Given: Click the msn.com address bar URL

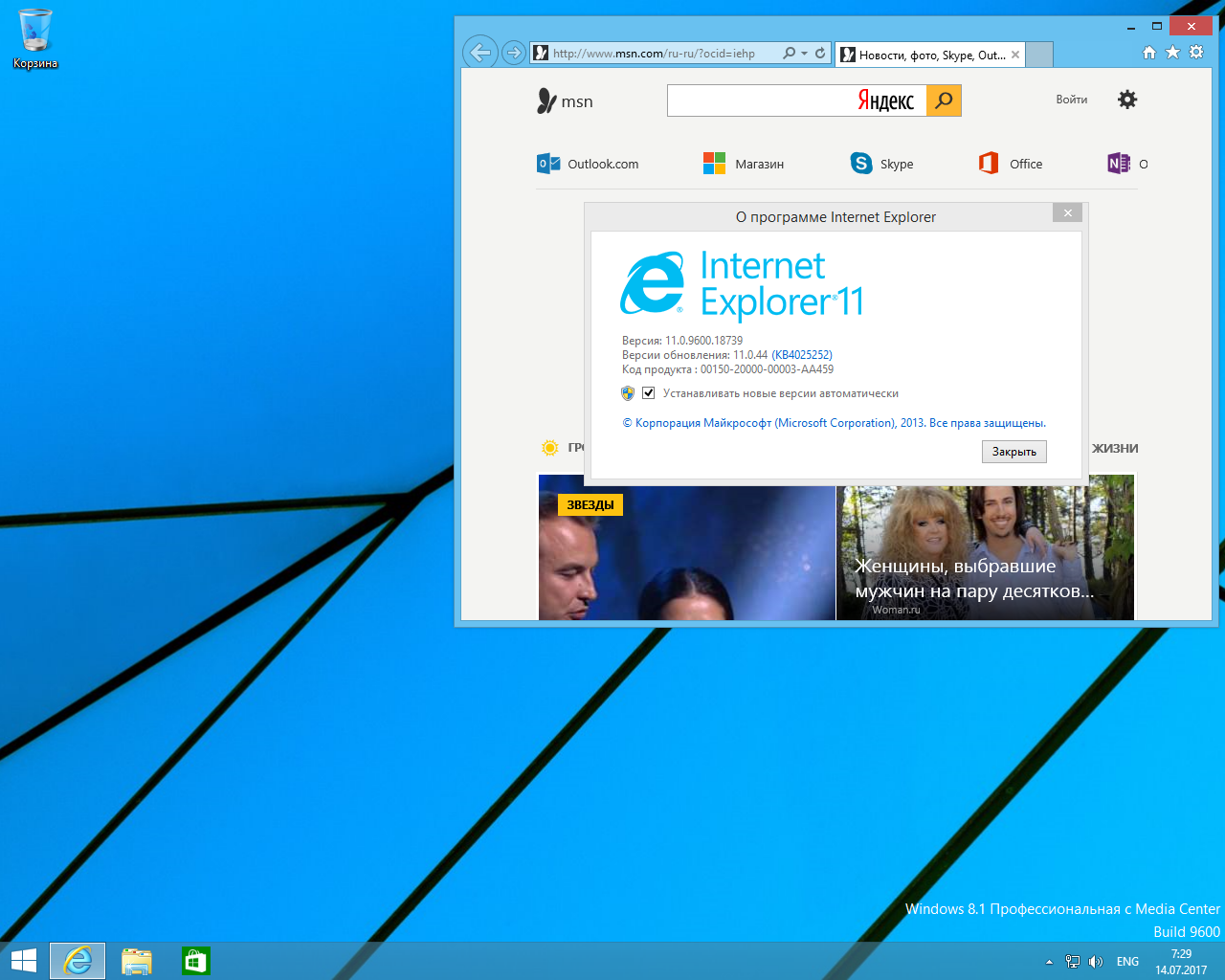Looking at the screenshot, I should pos(654,54).
